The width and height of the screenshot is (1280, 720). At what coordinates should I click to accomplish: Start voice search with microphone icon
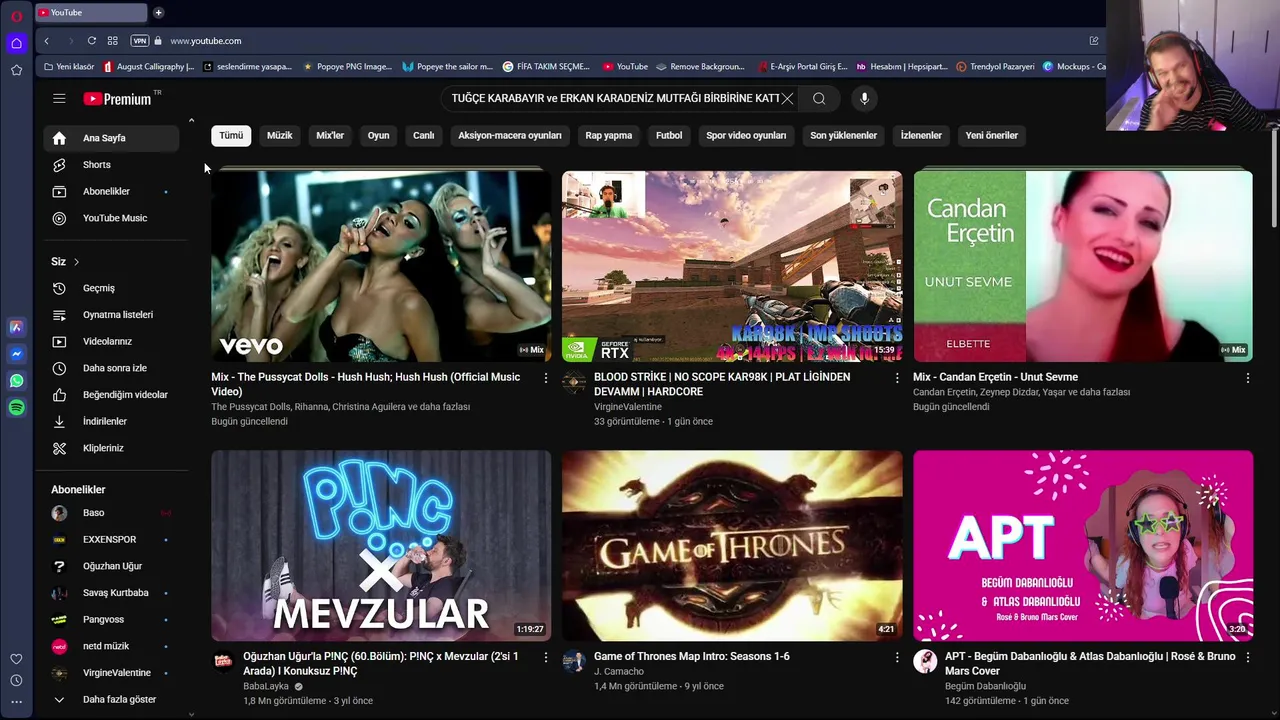pos(864,98)
